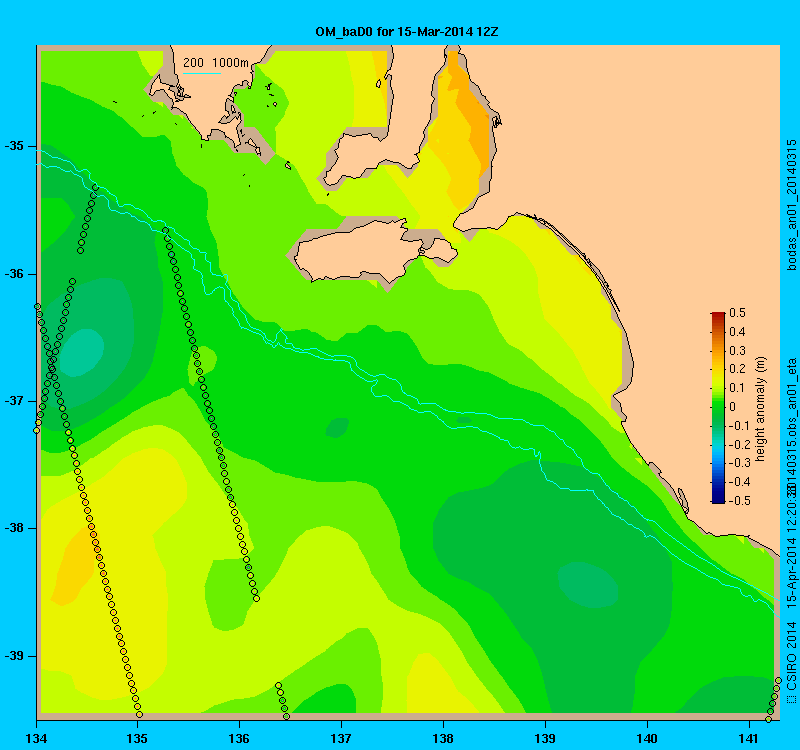Click the -0.1 colorbar tick label
The height and width of the screenshot is (750, 800).
pyautogui.click(x=740, y=426)
